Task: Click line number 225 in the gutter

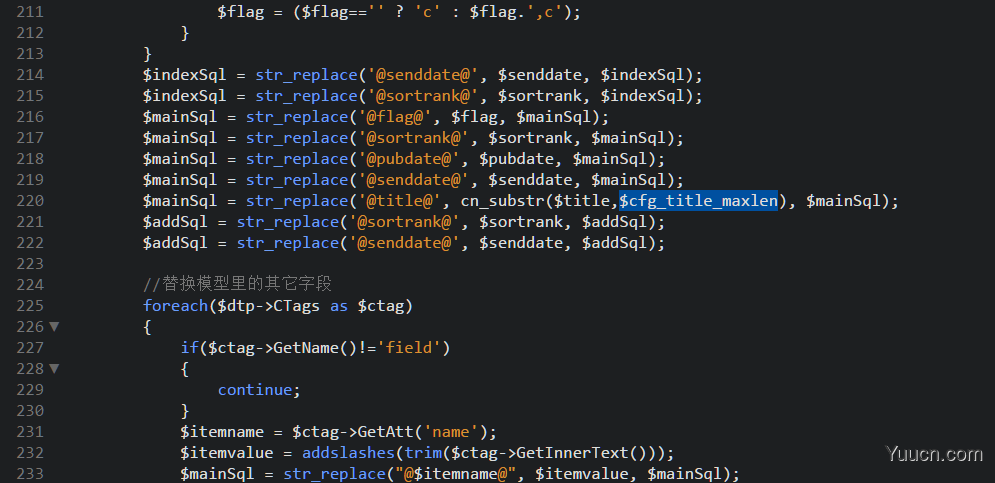Action: coord(30,306)
